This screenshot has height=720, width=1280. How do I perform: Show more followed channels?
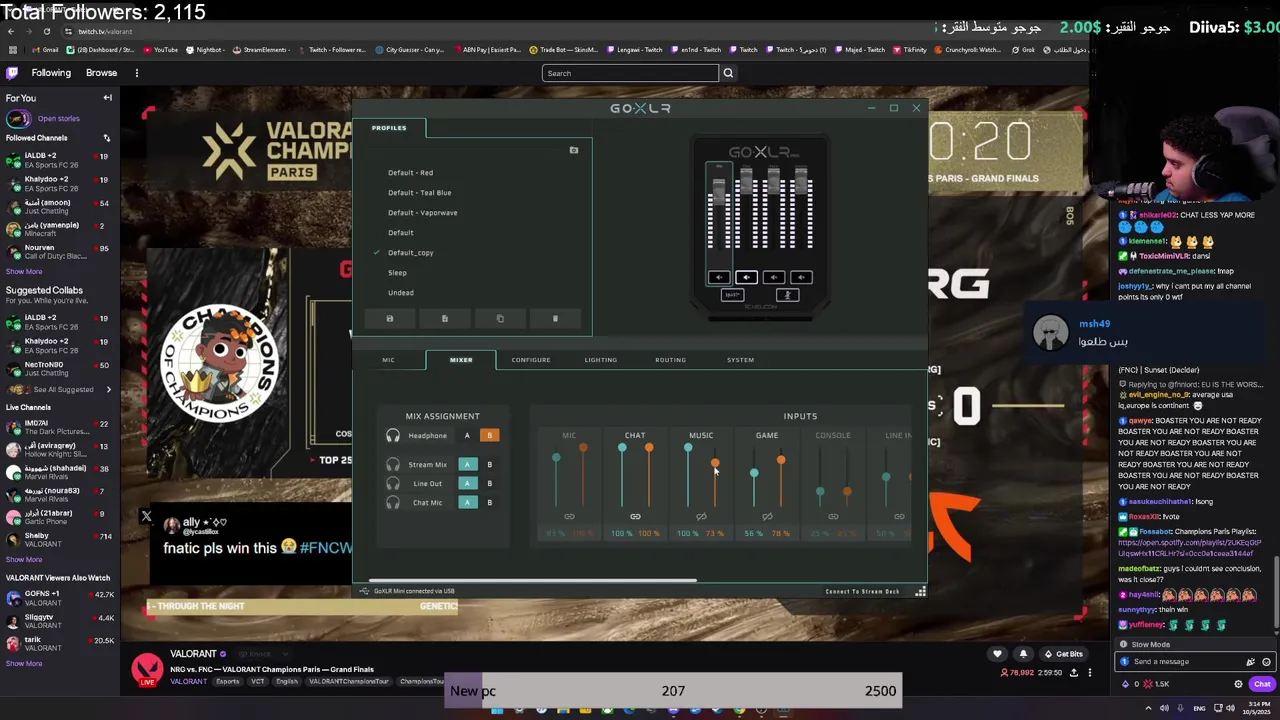[x=24, y=272]
